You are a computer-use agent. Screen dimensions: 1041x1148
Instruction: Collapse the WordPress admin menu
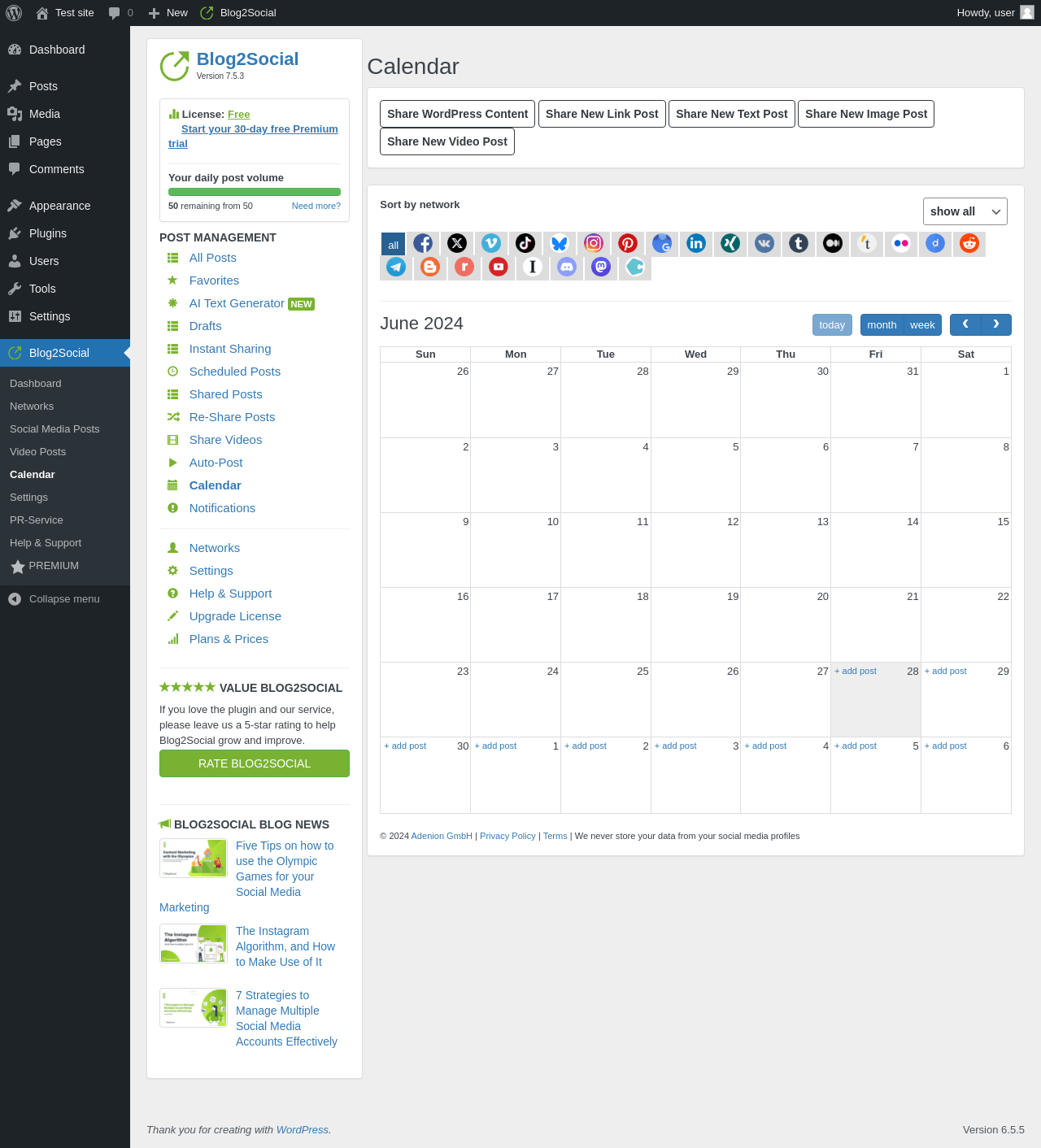[x=65, y=599]
